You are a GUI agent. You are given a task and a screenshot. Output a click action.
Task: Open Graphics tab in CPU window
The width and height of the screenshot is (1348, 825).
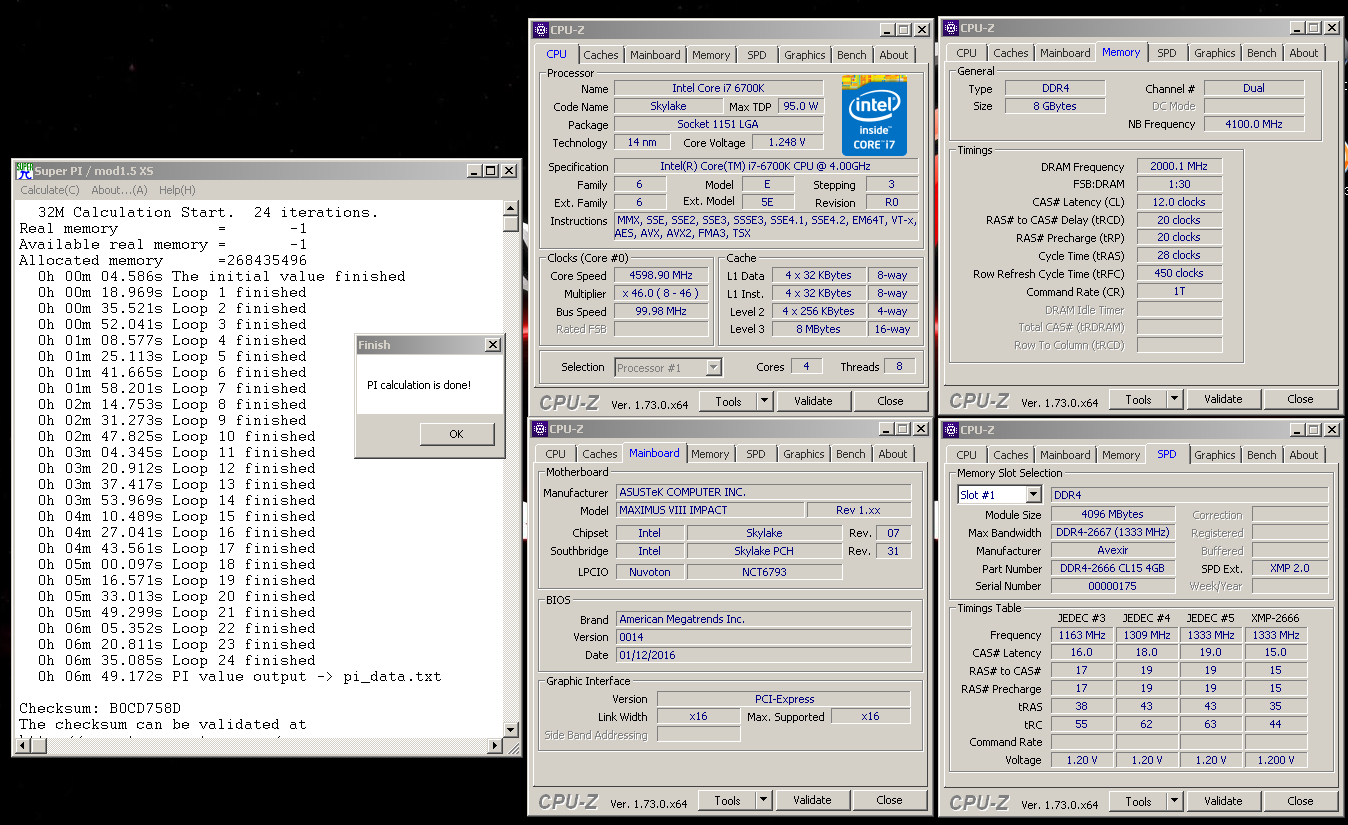tap(805, 55)
